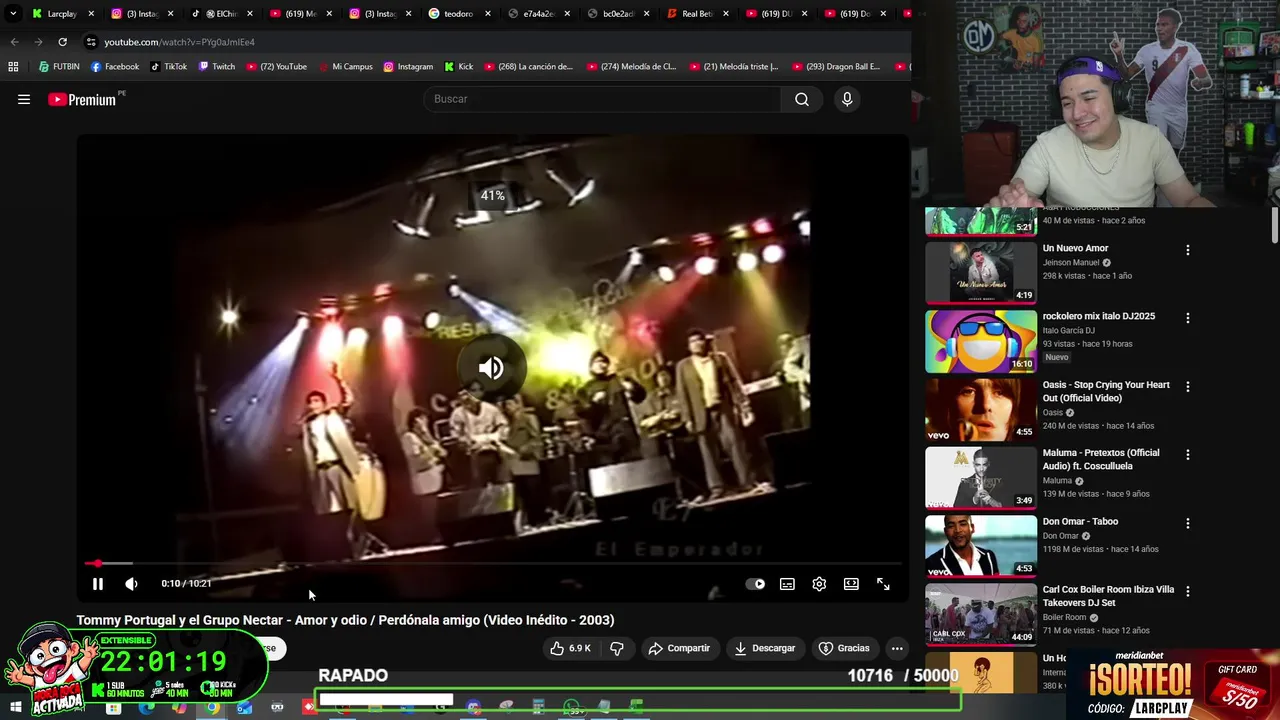Reload the page
This screenshot has height=720, width=1280.
tap(62, 42)
